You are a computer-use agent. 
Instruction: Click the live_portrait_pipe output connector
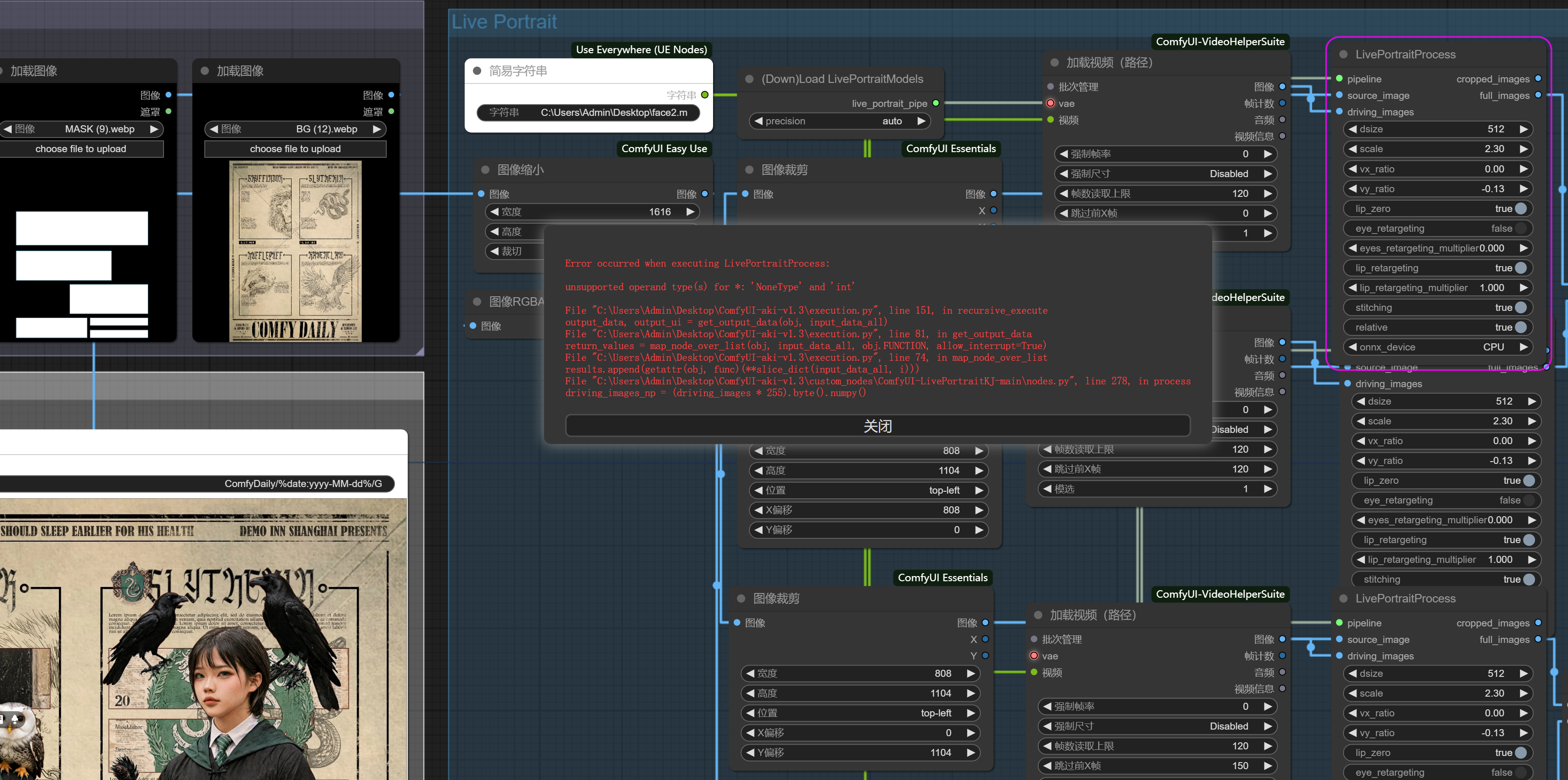click(x=936, y=104)
